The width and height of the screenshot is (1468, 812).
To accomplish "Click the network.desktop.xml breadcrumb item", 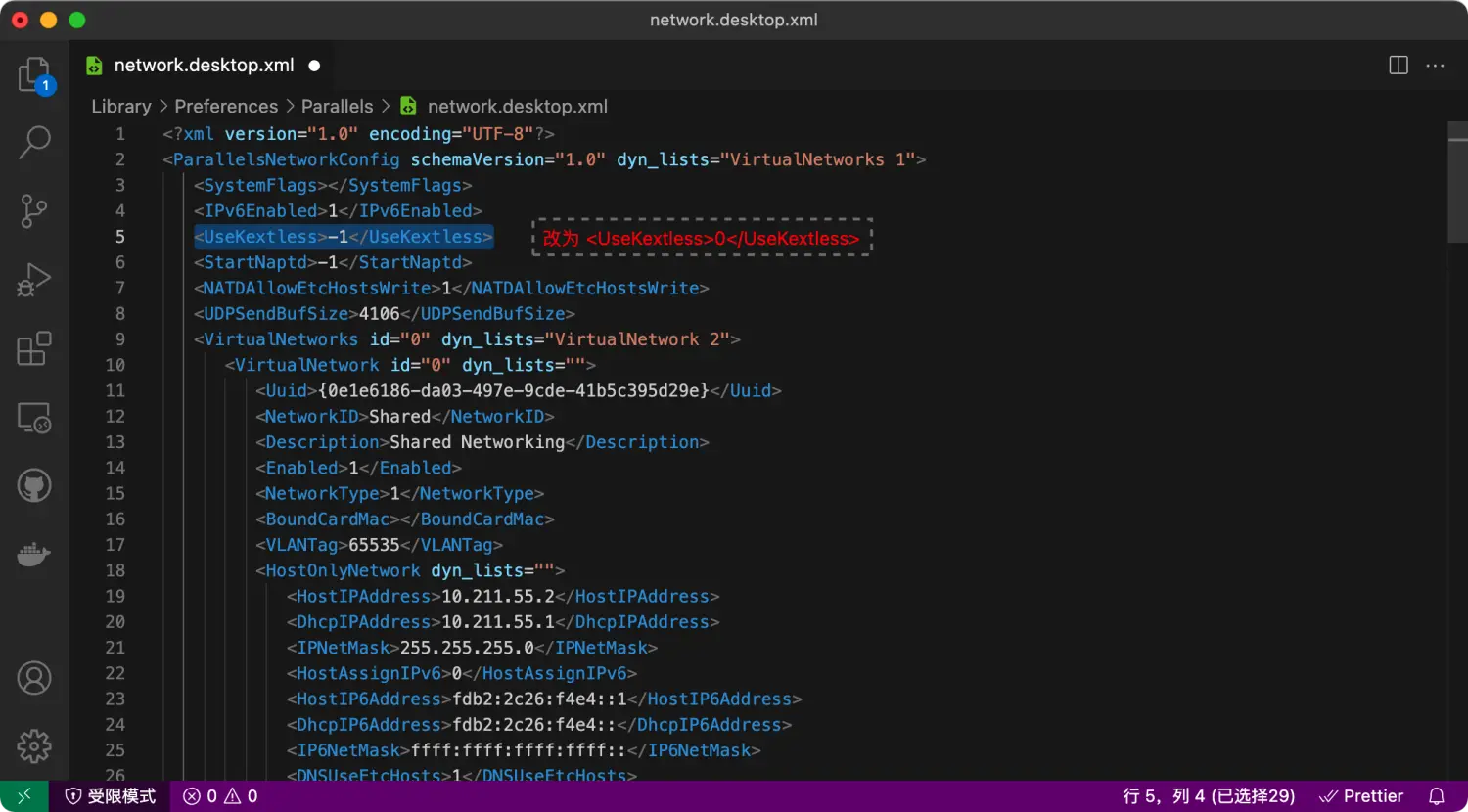I will pos(518,106).
